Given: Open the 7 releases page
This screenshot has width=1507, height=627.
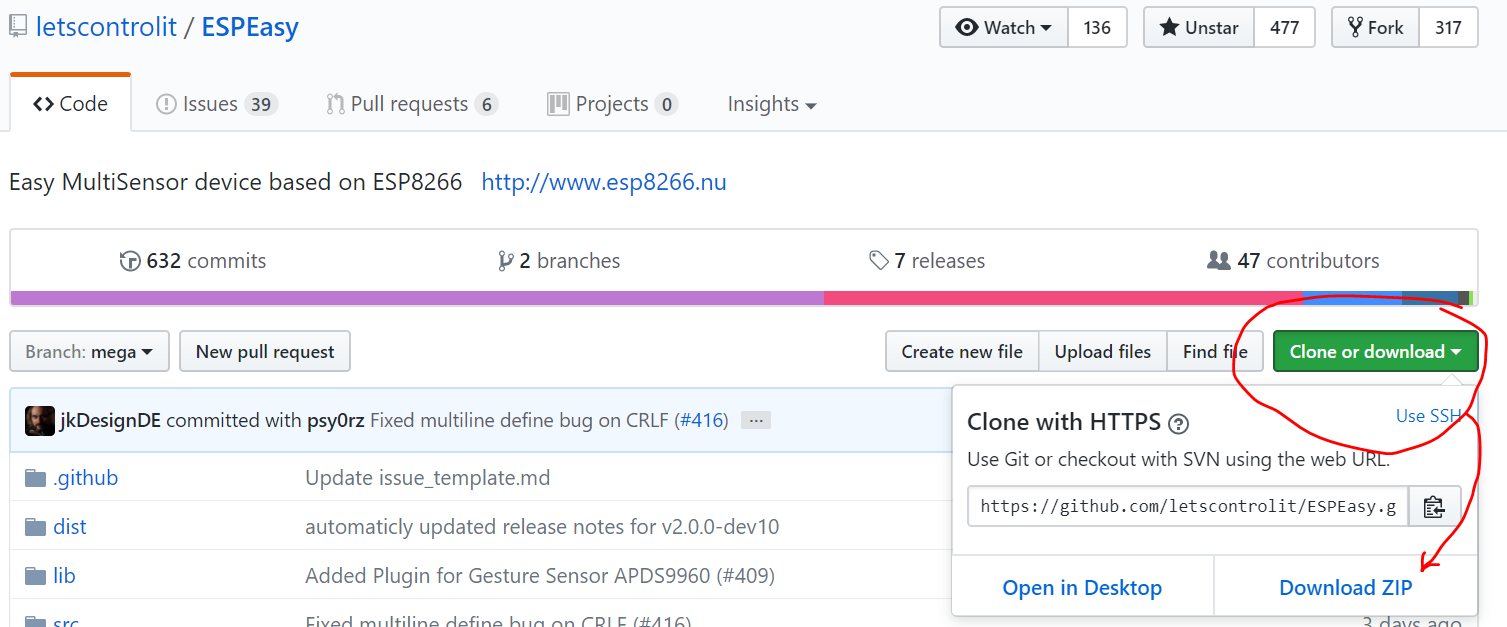Looking at the screenshot, I should (x=927, y=261).
